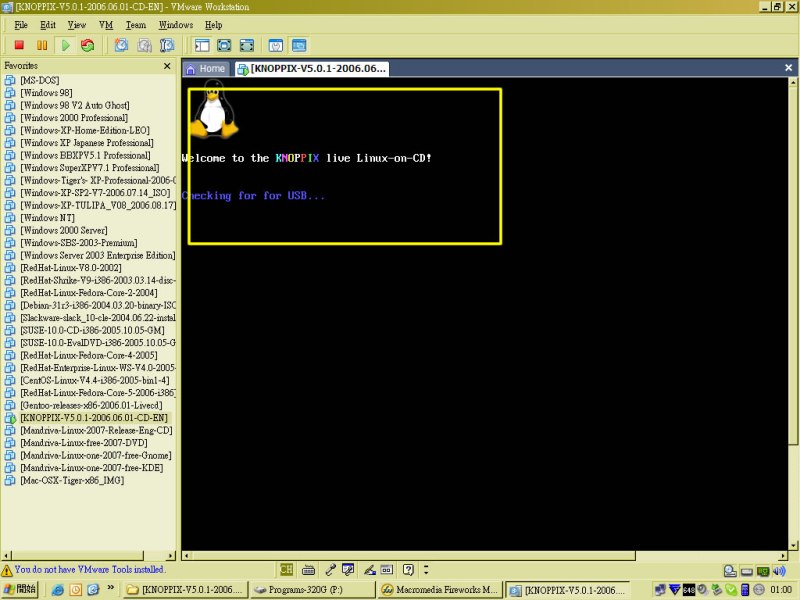800x600 pixels.
Task: Close the current VM tab with X
Action: tap(788, 67)
